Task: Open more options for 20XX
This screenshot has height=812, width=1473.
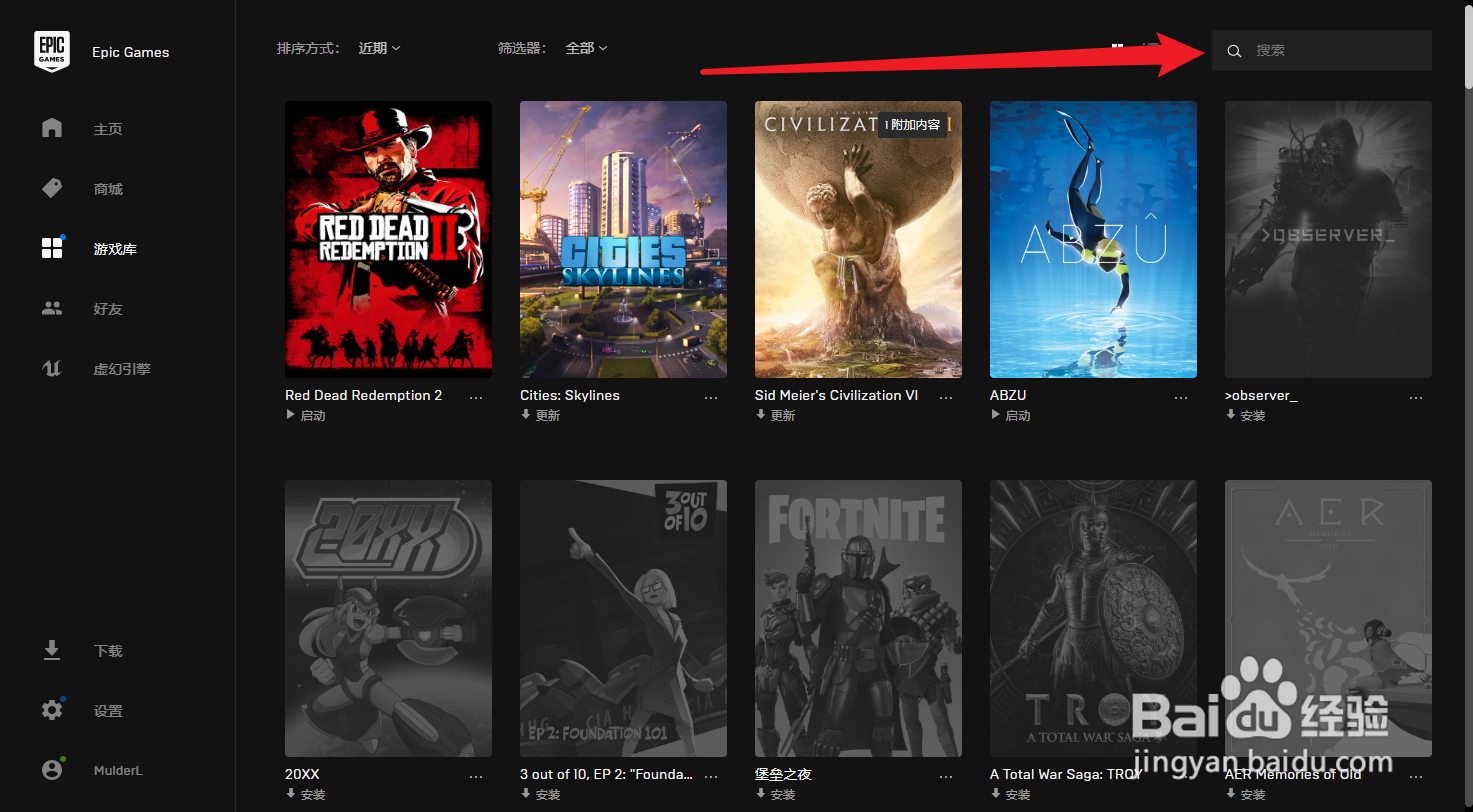Action: [476, 776]
